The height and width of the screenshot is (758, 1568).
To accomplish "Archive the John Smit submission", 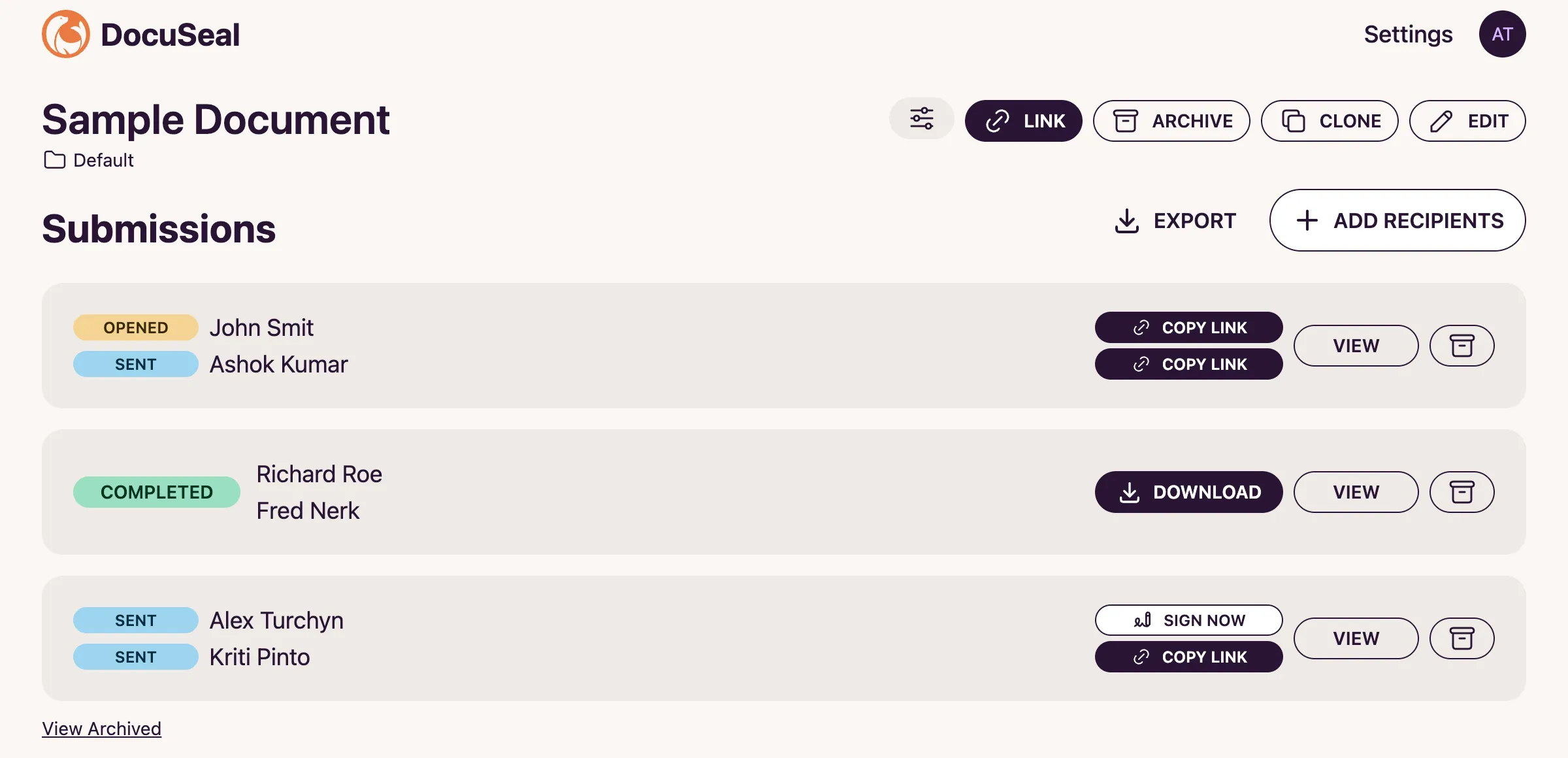I will [1462, 346].
